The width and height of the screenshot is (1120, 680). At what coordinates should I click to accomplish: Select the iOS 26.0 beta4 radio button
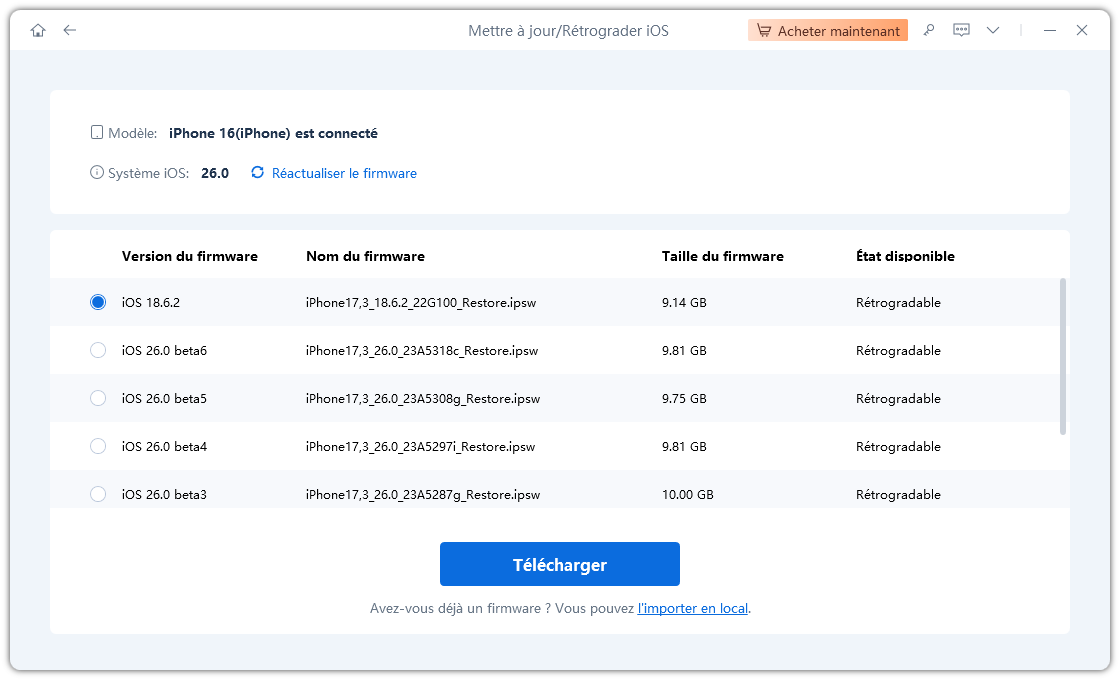(x=98, y=446)
